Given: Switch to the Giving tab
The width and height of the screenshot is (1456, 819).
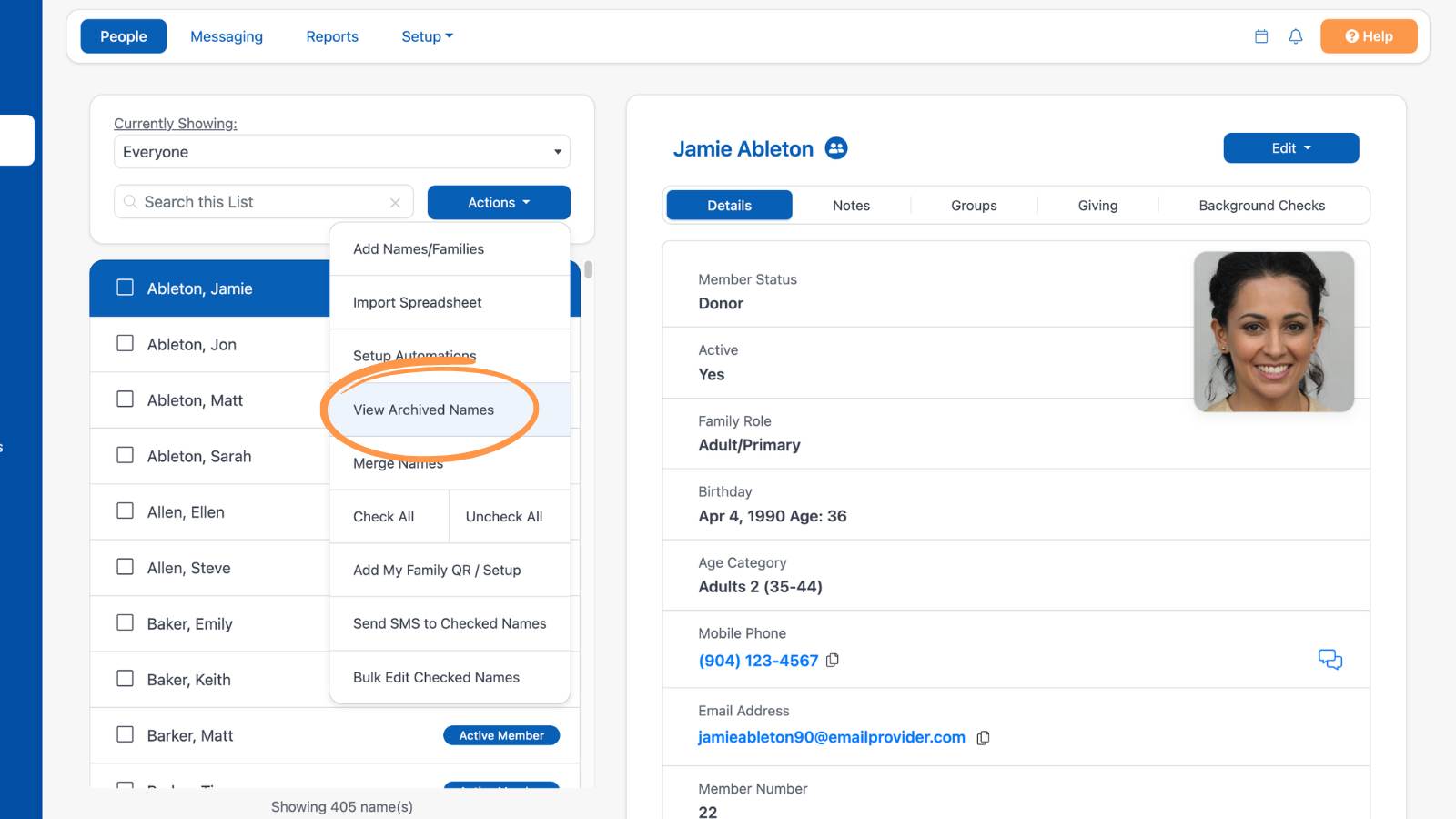Looking at the screenshot, I should [1097, 206].
